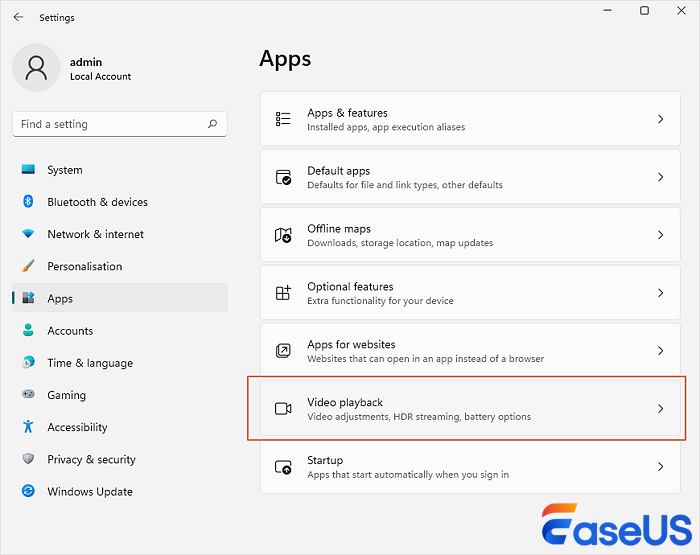Click the admin user profile avatar

point(37,67)
